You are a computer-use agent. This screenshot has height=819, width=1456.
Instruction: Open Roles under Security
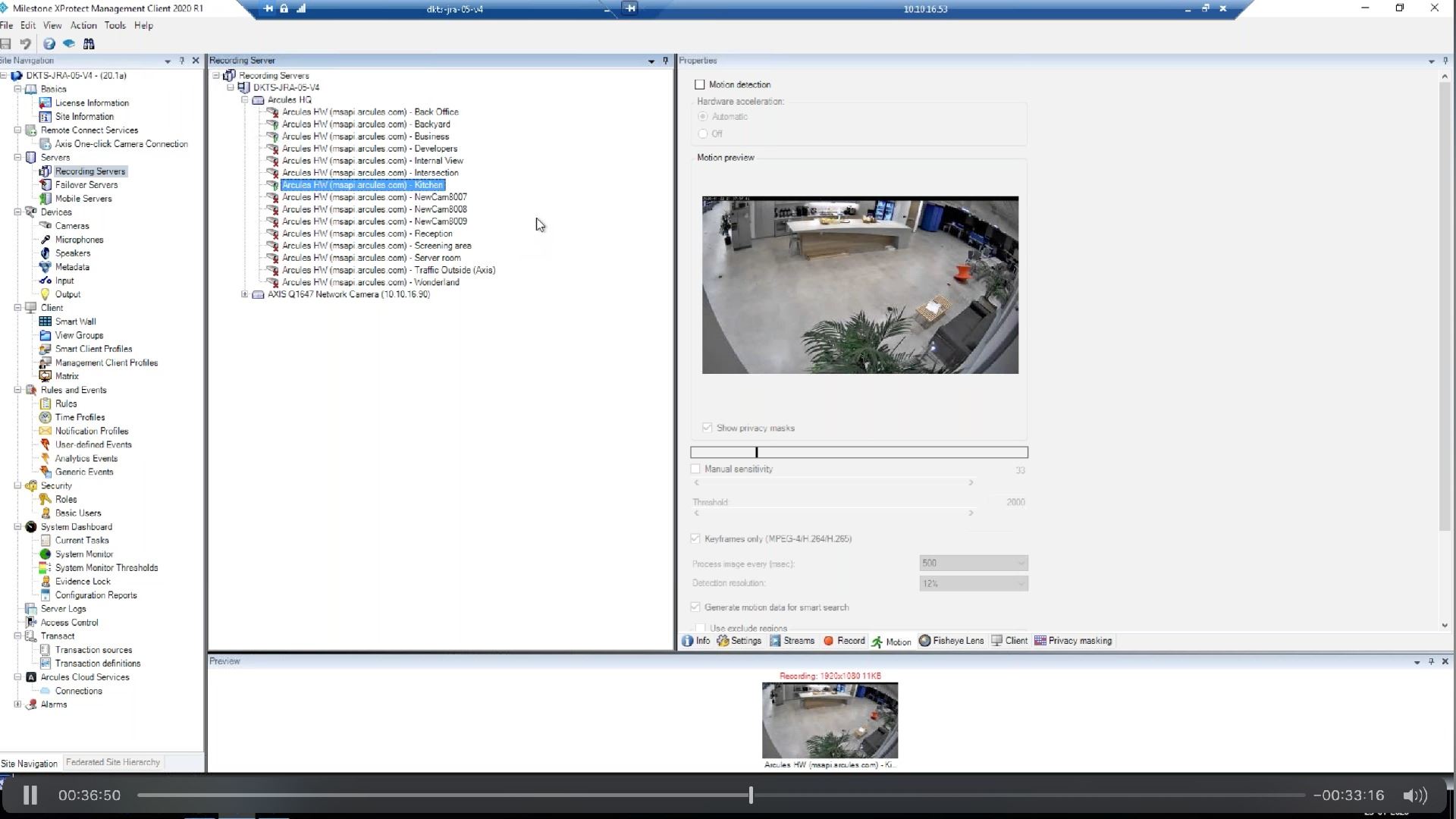click(66, 500)
